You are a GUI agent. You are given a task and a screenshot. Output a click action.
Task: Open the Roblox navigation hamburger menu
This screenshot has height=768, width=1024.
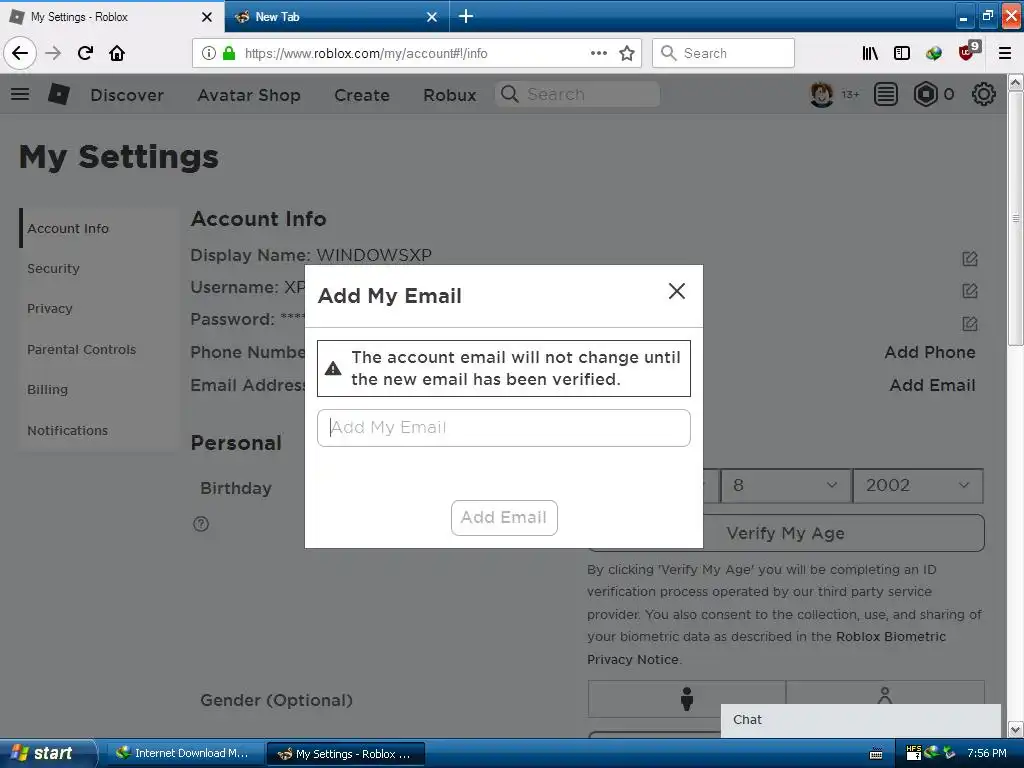pyautogui.click(x=20, y=94)
